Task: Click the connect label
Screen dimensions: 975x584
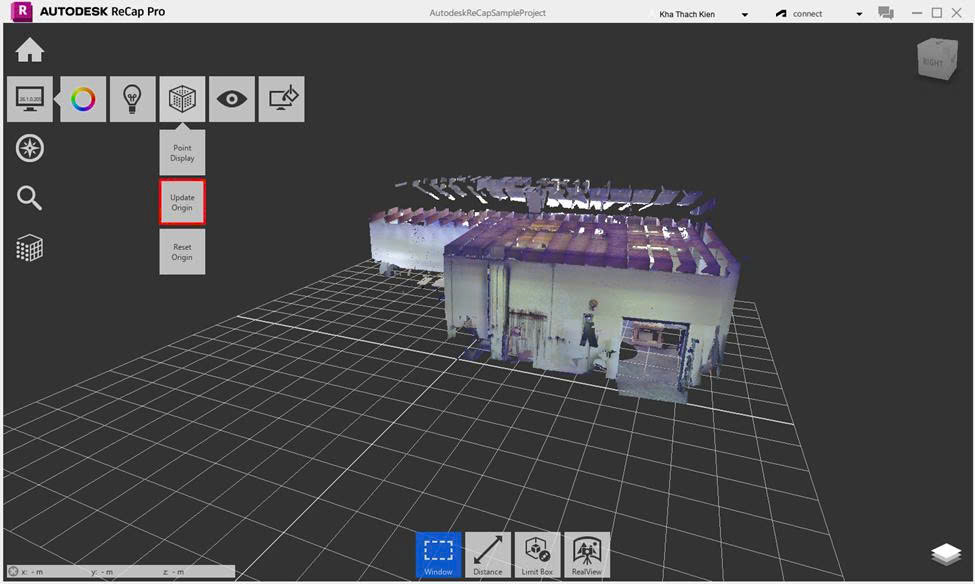Action: click(x=807, y=14)
